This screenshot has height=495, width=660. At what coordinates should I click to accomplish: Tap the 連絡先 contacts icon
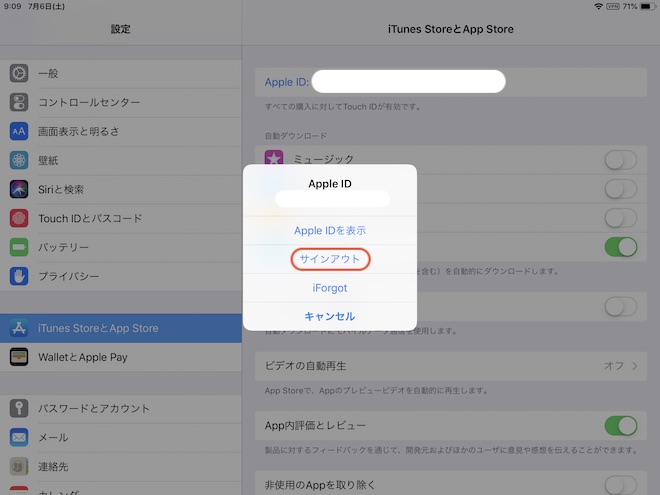[x=19, y=466]
